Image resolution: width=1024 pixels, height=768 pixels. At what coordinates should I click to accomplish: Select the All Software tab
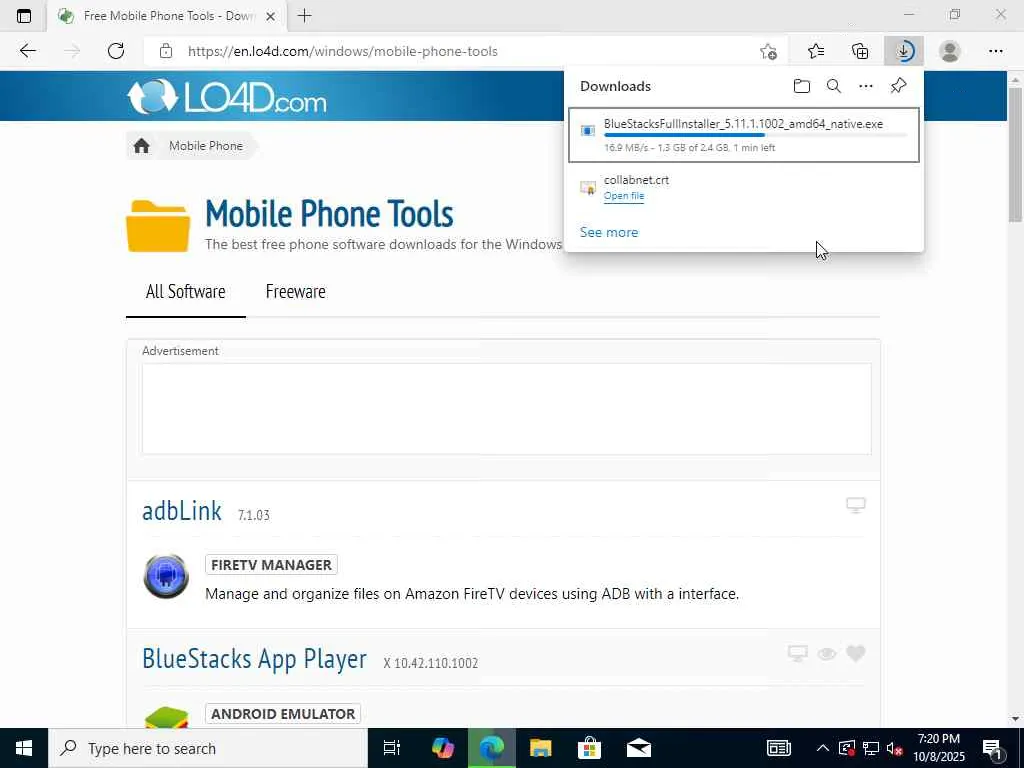coord(185,291)
